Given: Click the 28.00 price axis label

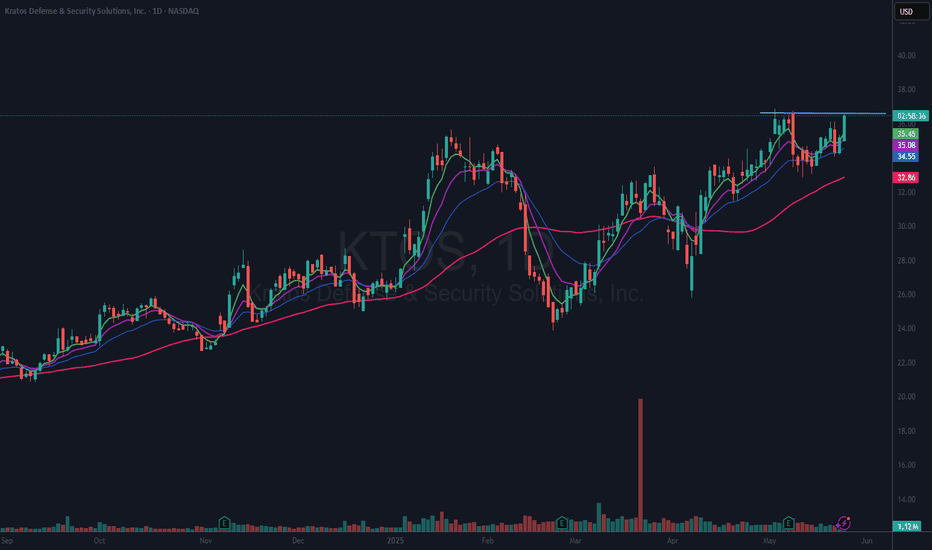Looking at the screenshot, I should pos(906,260).
